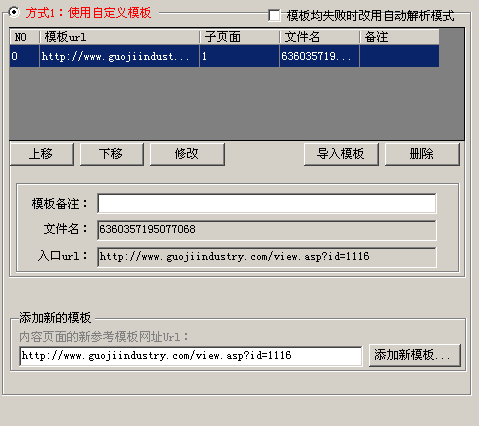
Task: Click the 子页面 column header
Action: [x=239, y=37]
